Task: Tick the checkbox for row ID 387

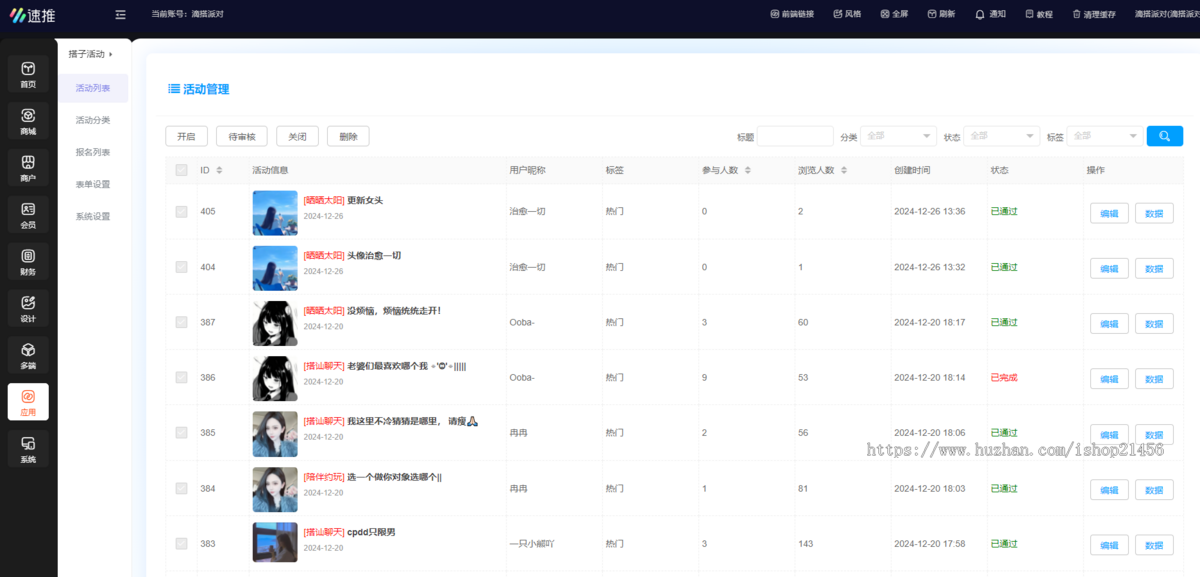Action: [x=181, y=322]
